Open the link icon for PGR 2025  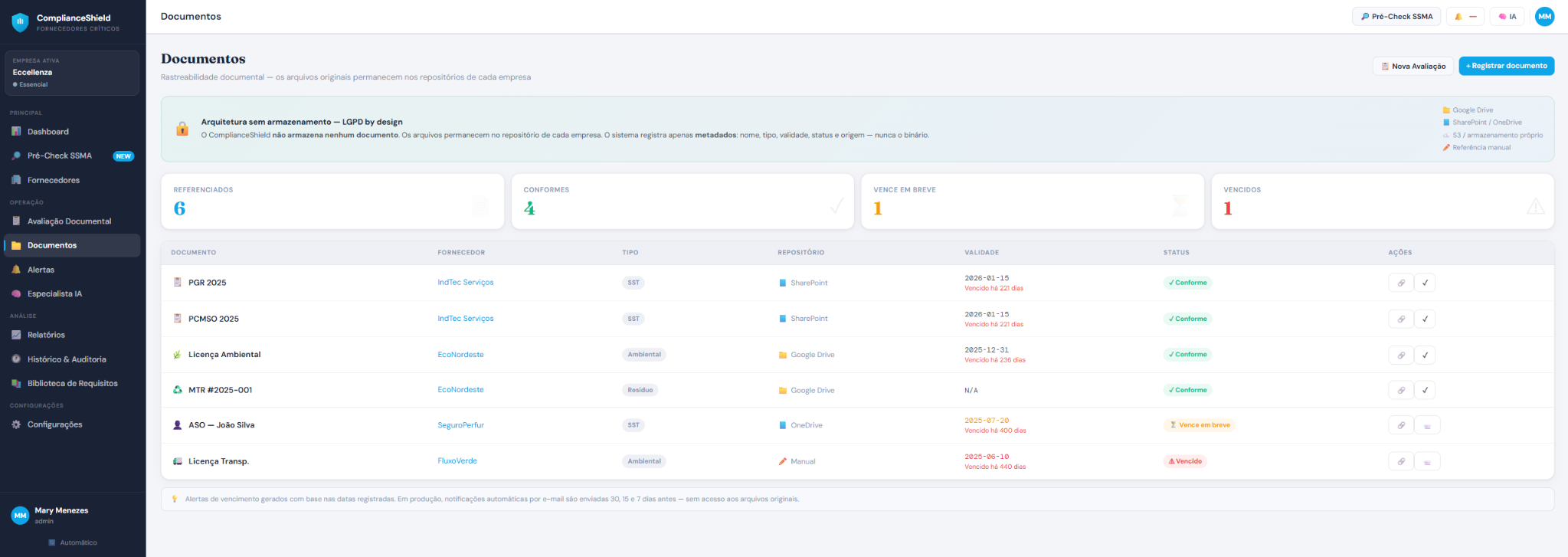[x=1400, y=283]
